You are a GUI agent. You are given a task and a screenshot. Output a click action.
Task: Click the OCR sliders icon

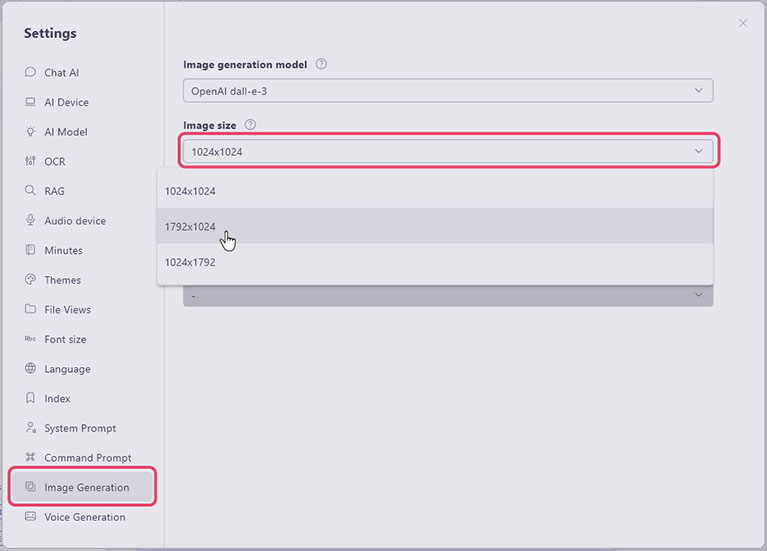click(30, 161)
